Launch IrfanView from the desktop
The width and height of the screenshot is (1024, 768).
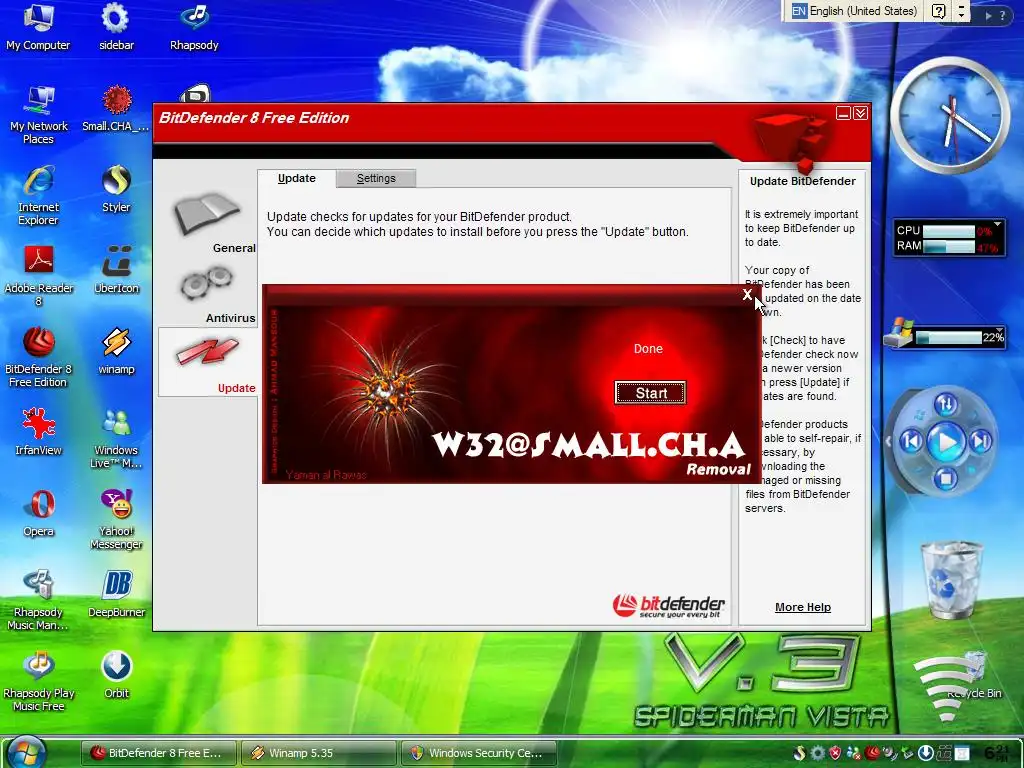[x=39, y=432]
